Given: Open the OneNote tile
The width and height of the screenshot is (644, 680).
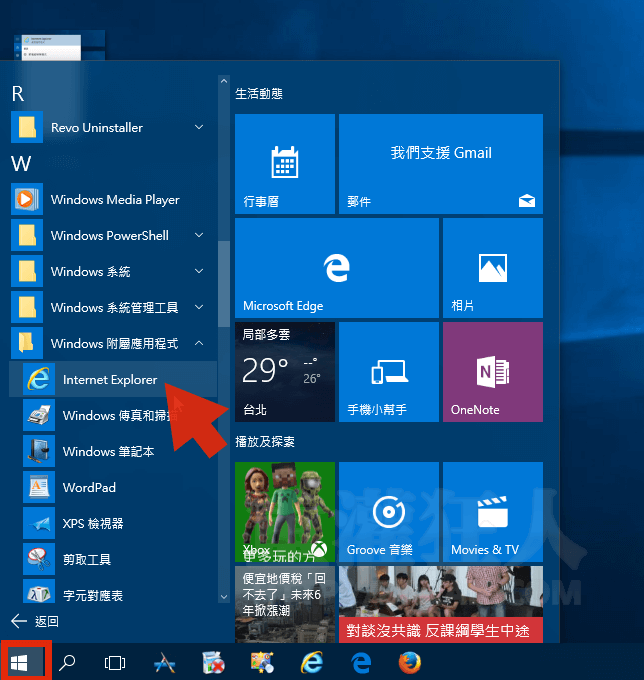Looking at the screenshot, I should (492, 372).
